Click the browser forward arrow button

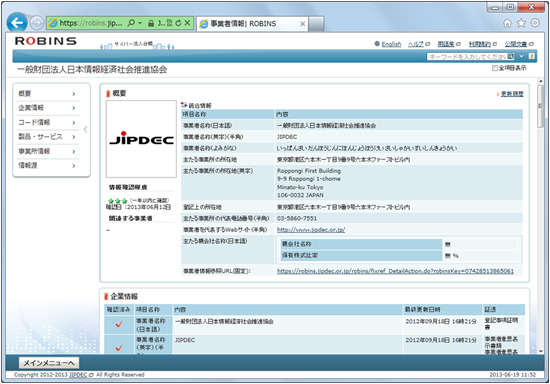36,23
